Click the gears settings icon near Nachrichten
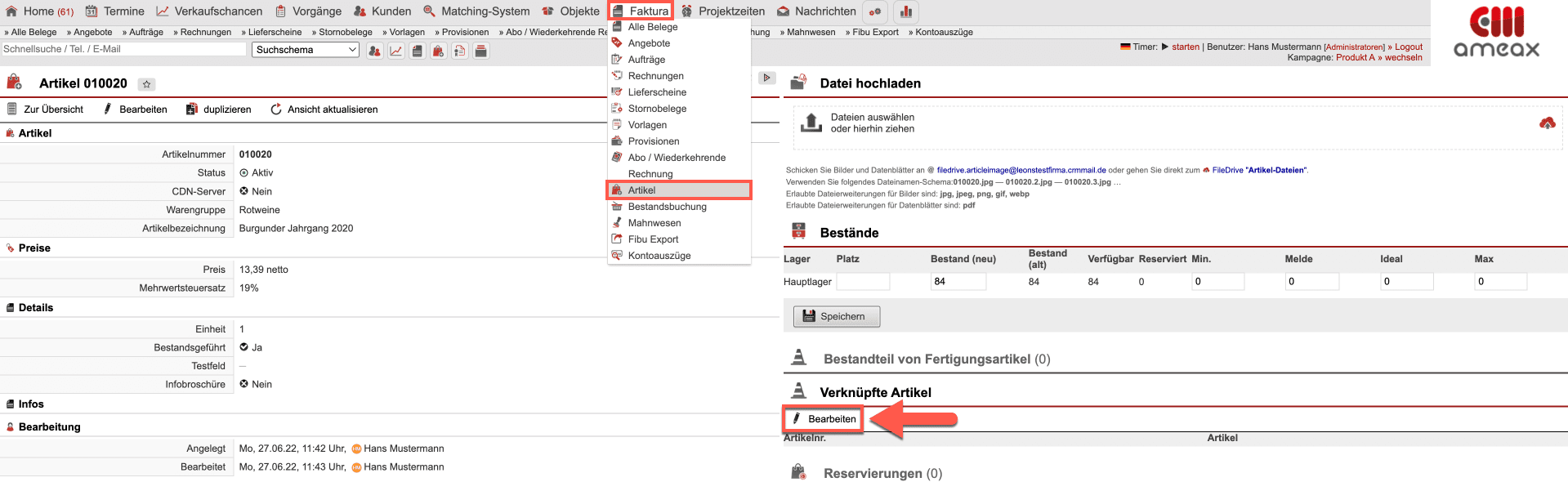Viewport: 1568px width, 482px height. coord(875,11)
